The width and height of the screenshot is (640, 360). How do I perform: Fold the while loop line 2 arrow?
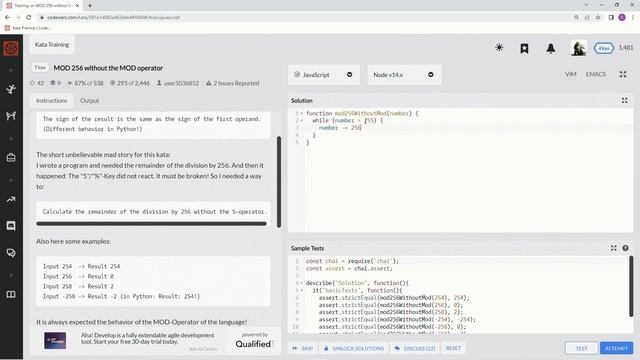pos(302,120)
